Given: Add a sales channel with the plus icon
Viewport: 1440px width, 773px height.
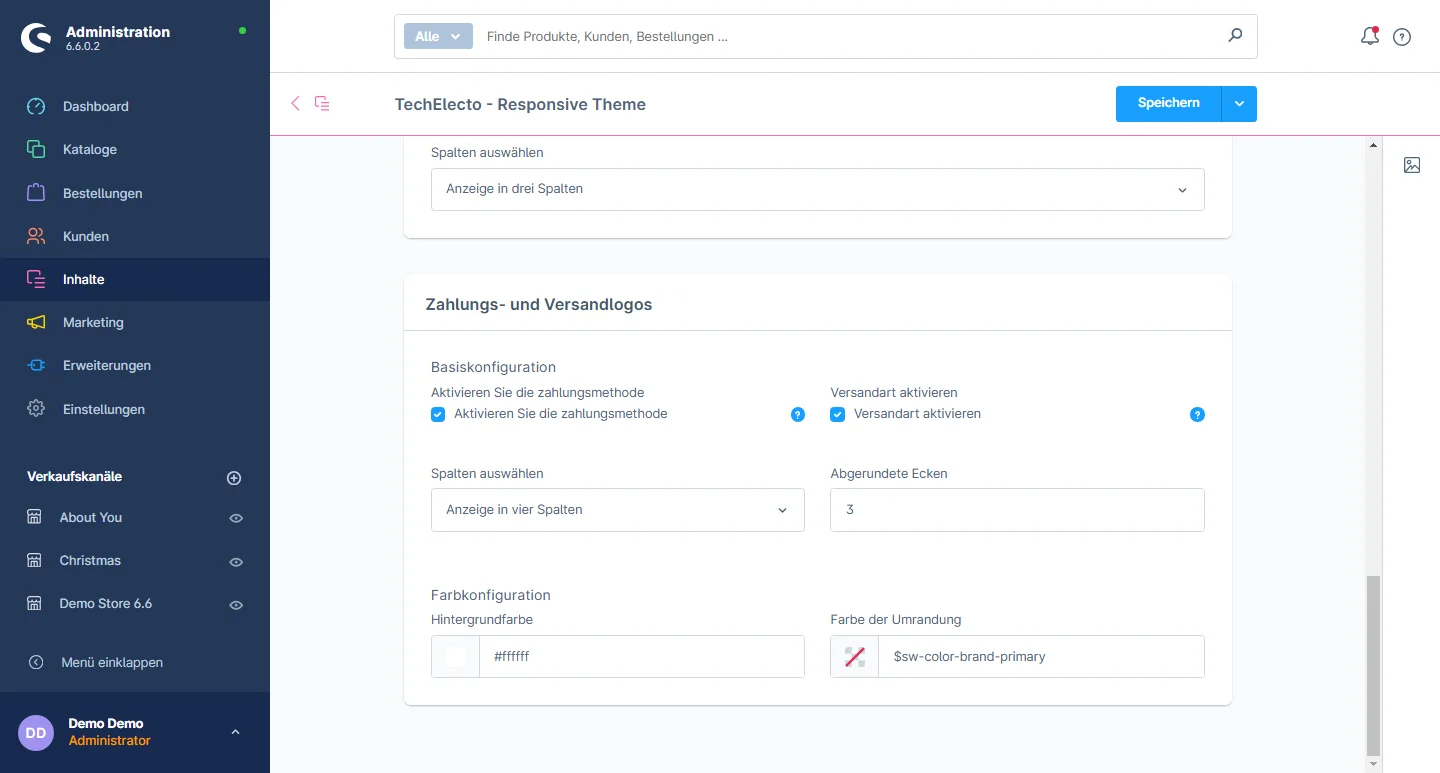Looking at the screenshot, I should [234, 478].
